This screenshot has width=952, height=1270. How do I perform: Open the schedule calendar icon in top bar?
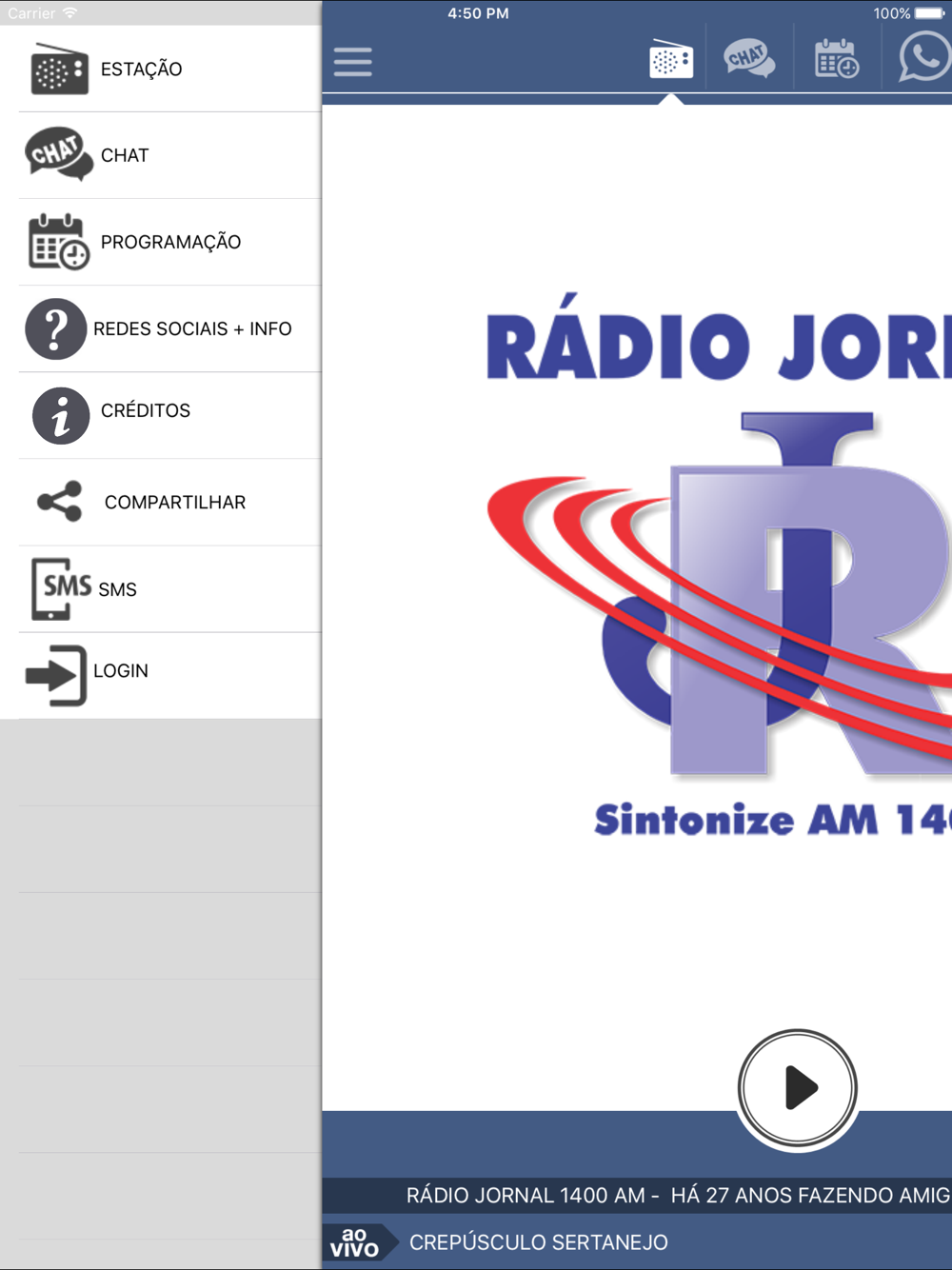pyautogui.click(x=837, y=59)
